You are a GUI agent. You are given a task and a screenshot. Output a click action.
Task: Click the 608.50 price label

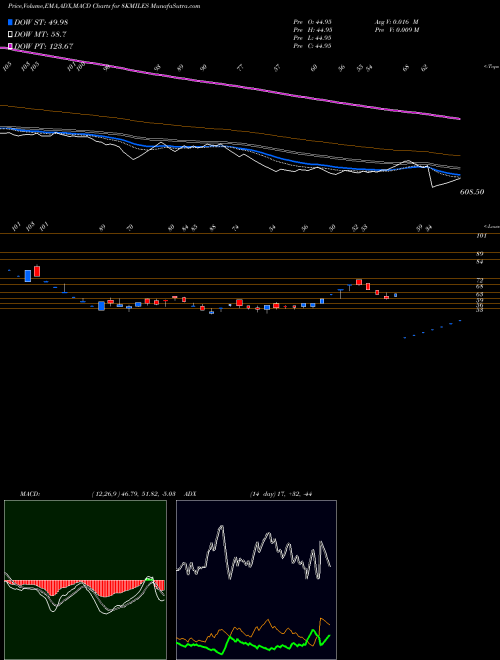click(472, 192)
